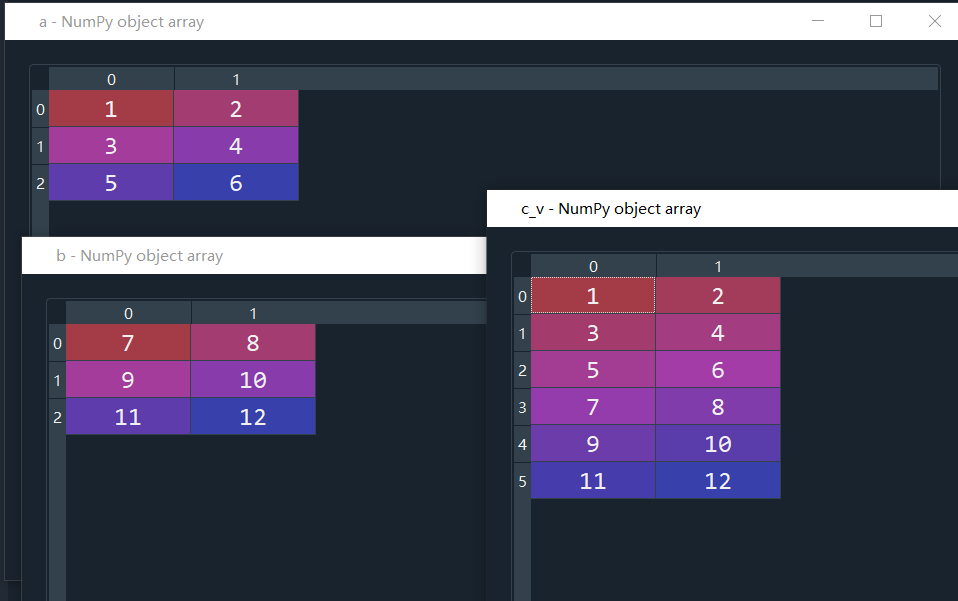Select cell with value 2 in array a
Screen dimensions: 958x601
(x=236, y=109)
